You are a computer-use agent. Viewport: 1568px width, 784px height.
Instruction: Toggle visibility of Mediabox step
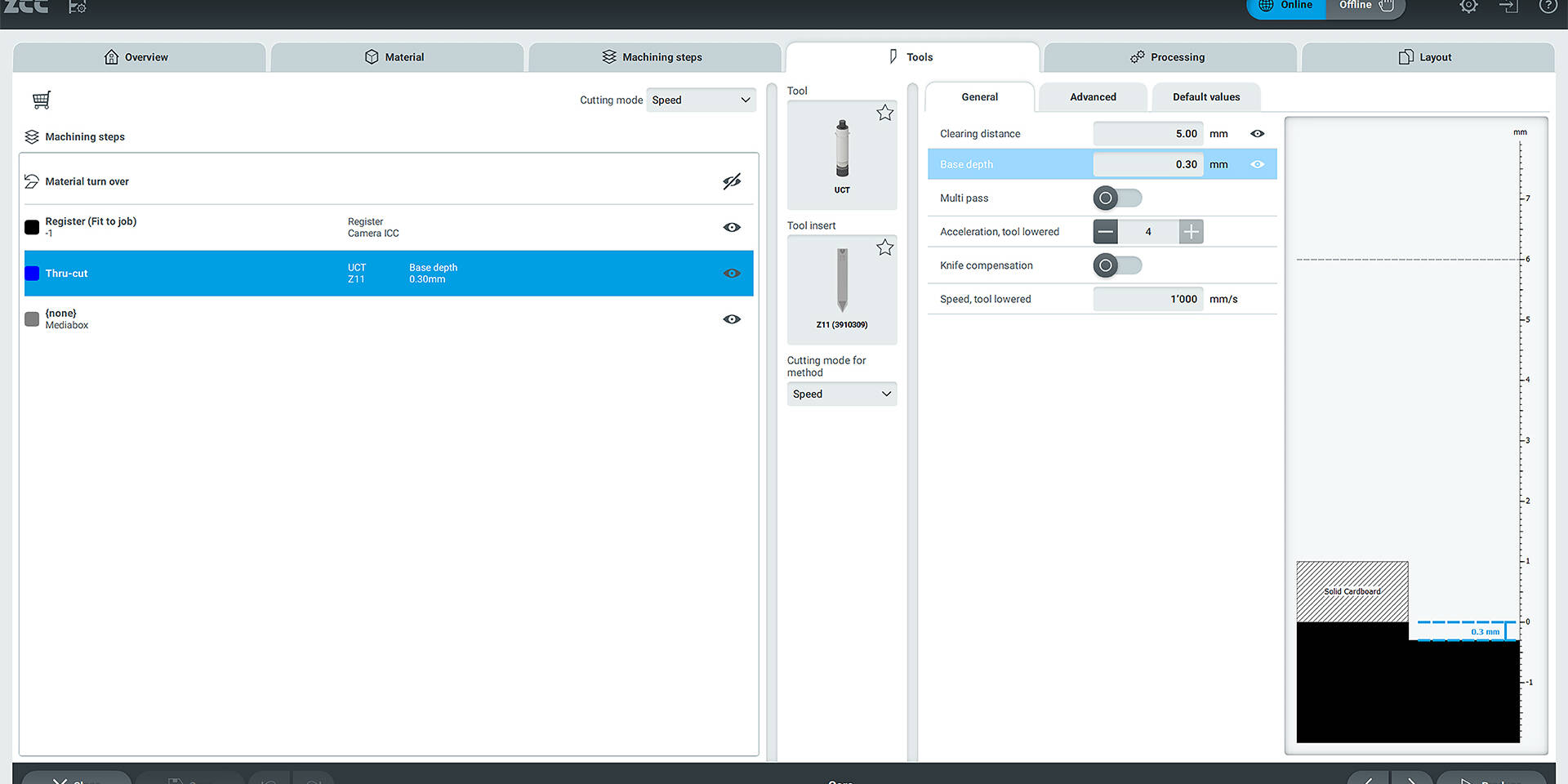pos(732,319)
